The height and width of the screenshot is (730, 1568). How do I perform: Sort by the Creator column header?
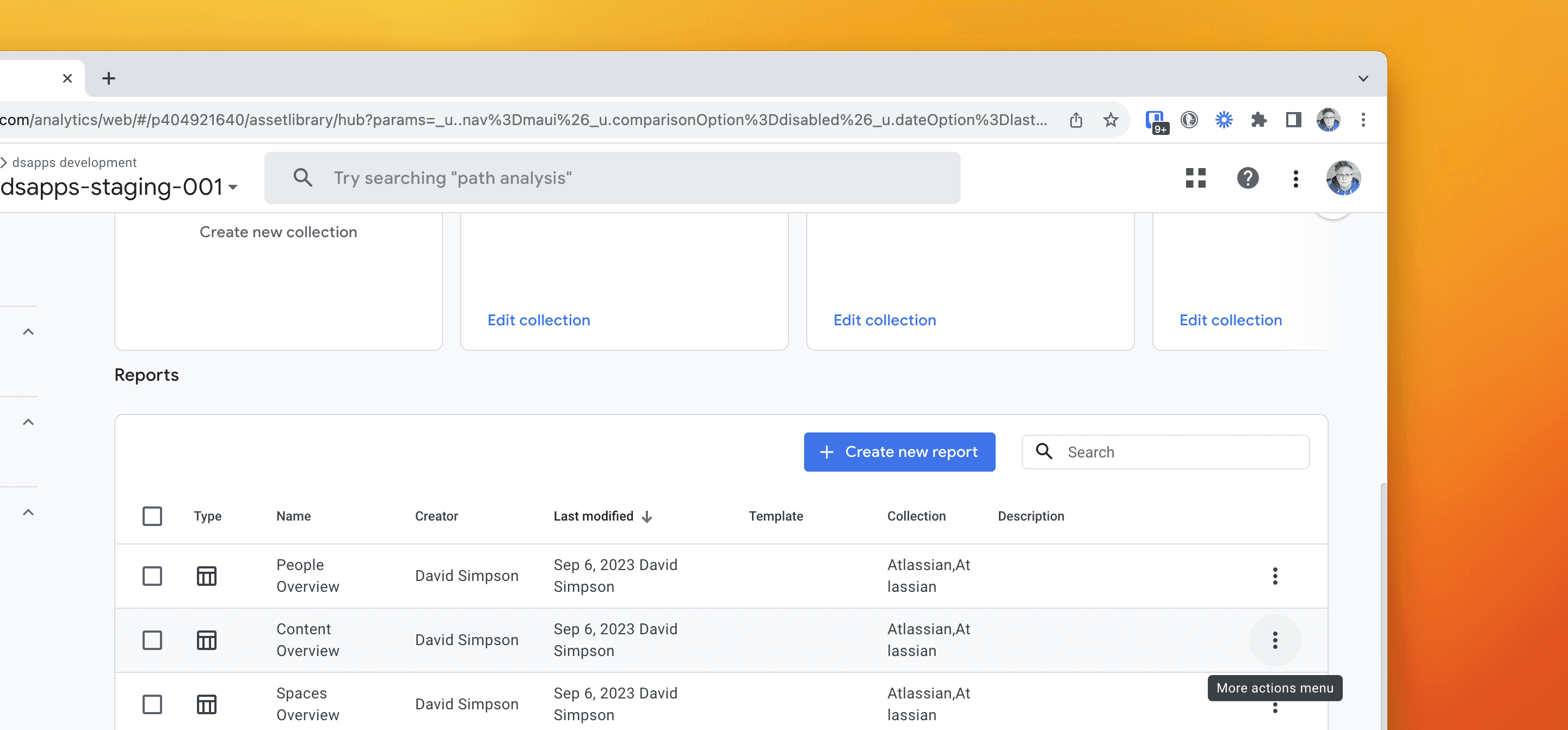[436, 516]
